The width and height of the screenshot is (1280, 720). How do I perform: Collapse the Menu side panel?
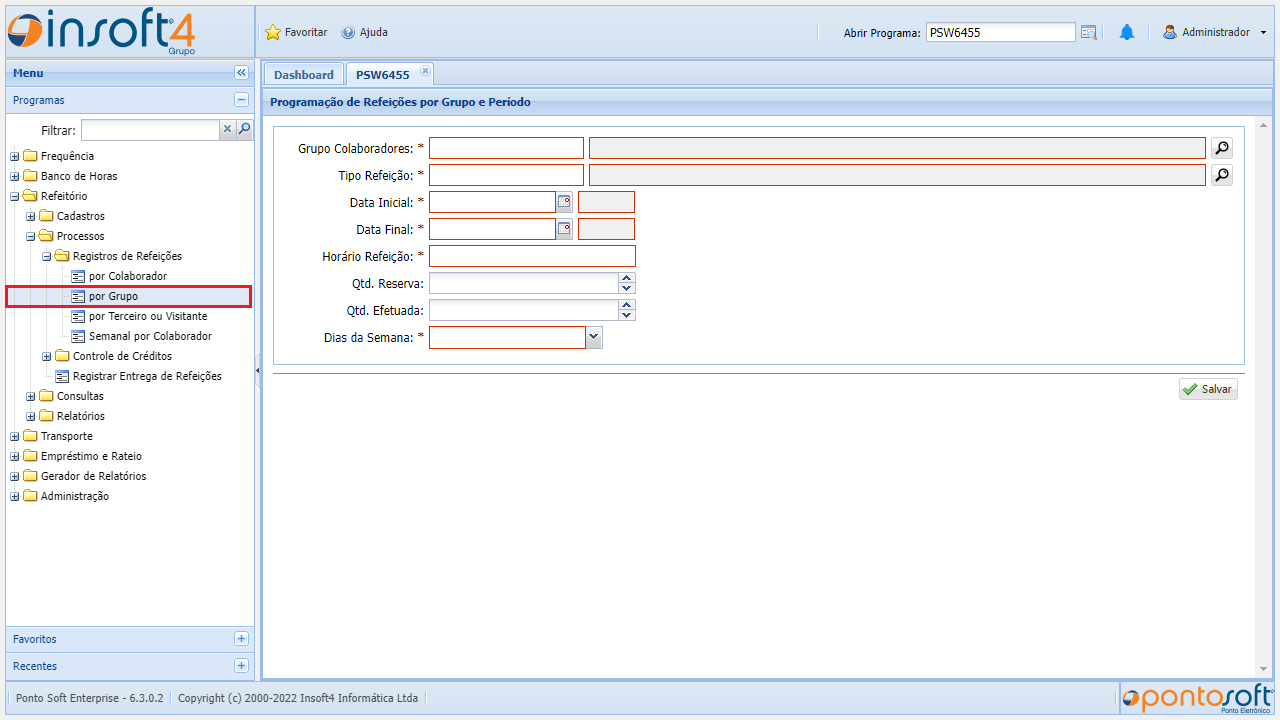click(x=241, y=73)
